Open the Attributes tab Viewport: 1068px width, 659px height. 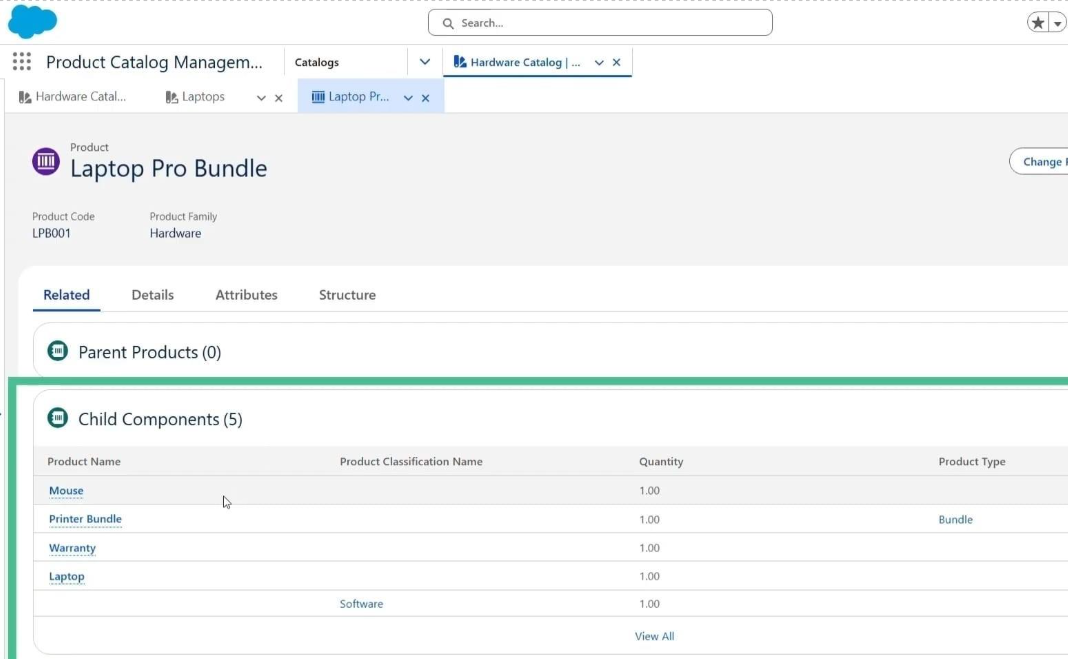coord(246,295)
